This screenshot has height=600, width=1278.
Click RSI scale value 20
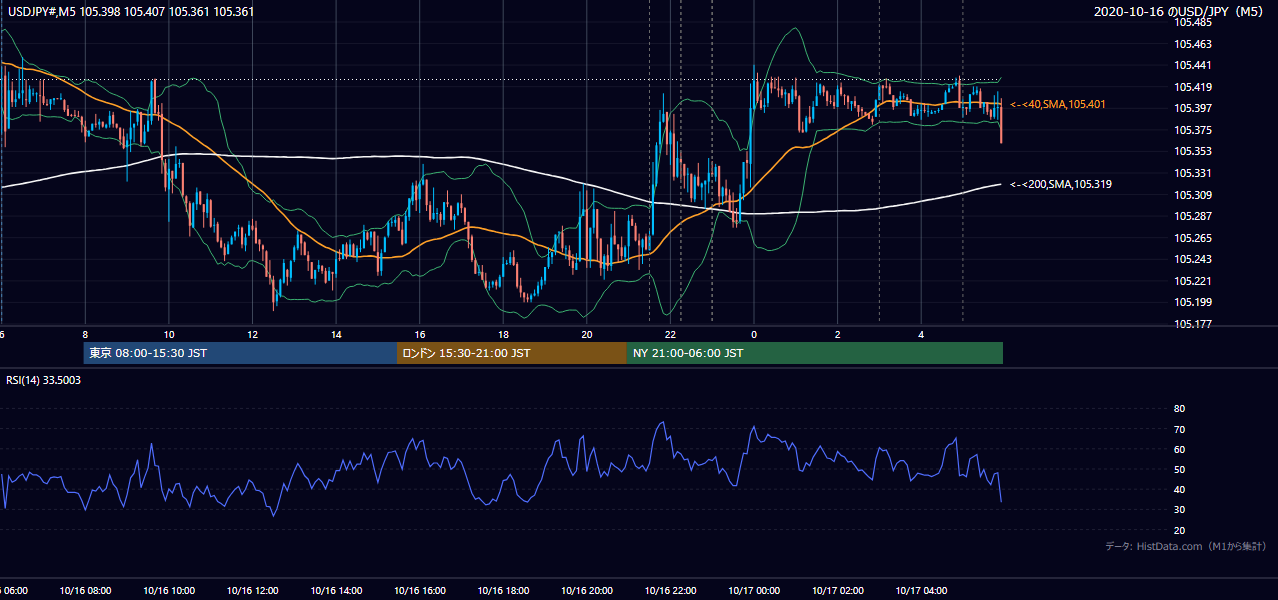tap(1179, 530)
